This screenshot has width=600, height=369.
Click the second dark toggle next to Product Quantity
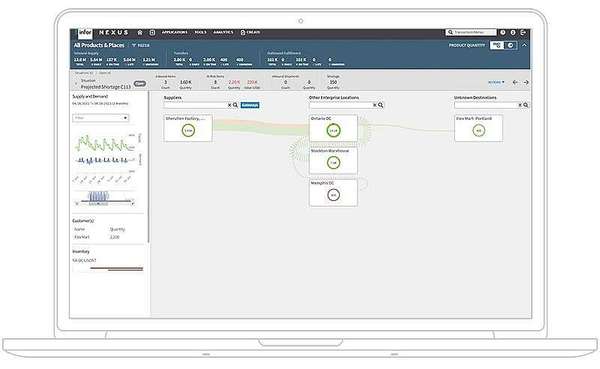pyautogui.click(x=510, y=45)
